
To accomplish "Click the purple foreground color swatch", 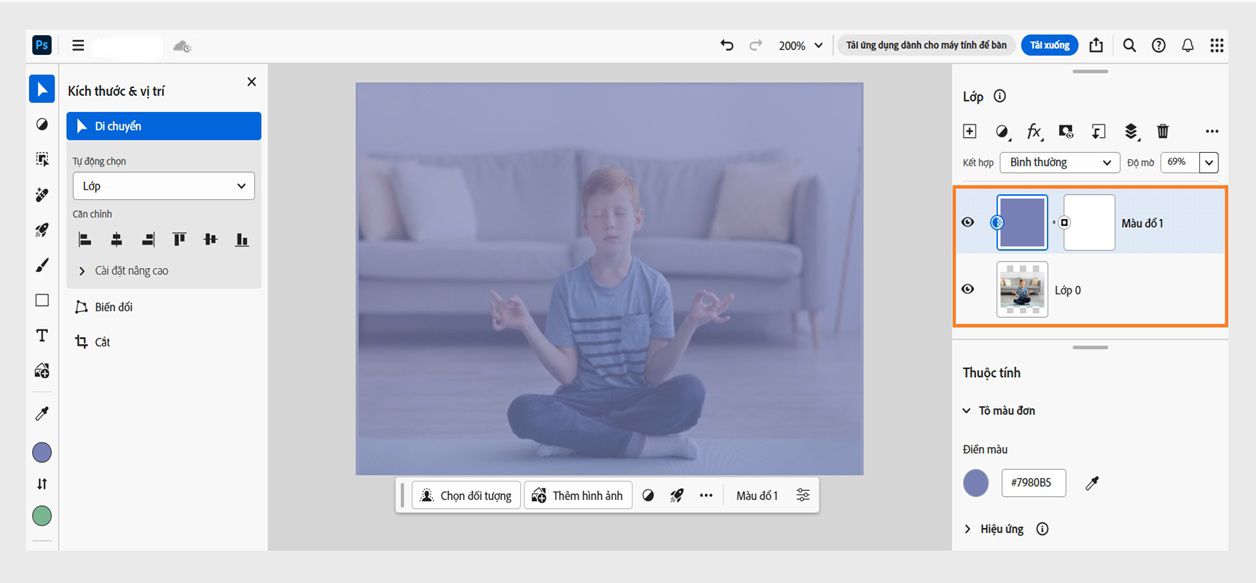I will pyautogui.click(x=42, y=452).
